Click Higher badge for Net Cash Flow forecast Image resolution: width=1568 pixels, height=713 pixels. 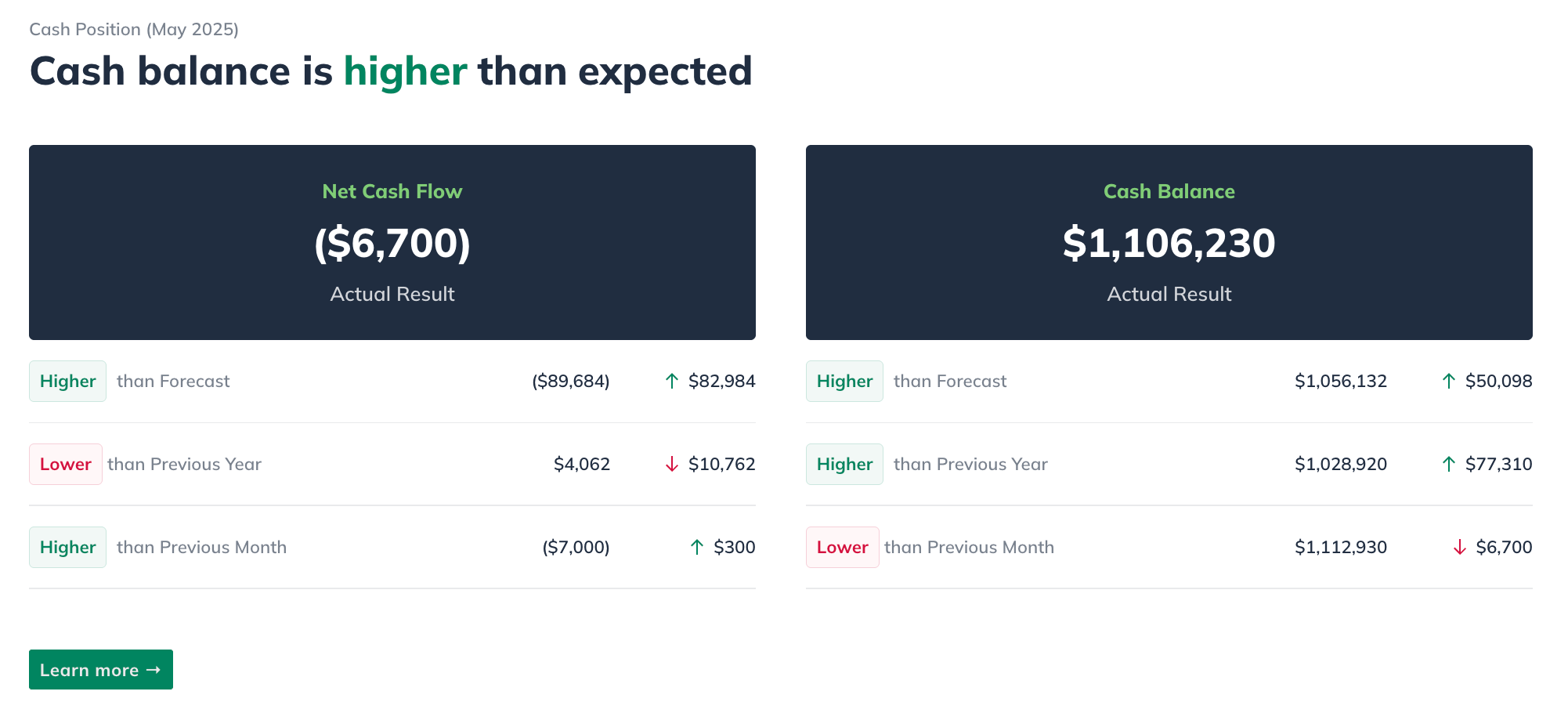pos(67,382)
